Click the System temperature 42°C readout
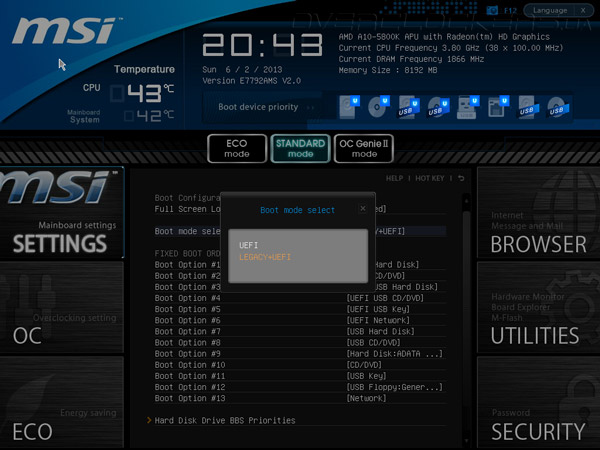 pos(149,116)
